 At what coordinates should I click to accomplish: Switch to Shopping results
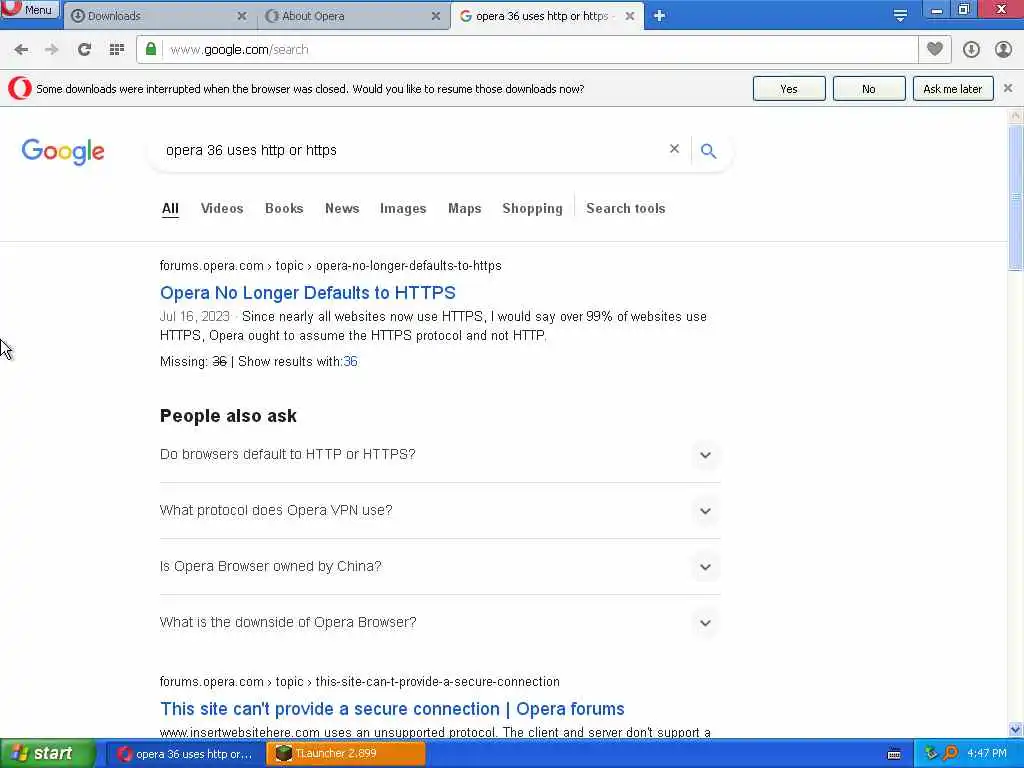[532, 208]
